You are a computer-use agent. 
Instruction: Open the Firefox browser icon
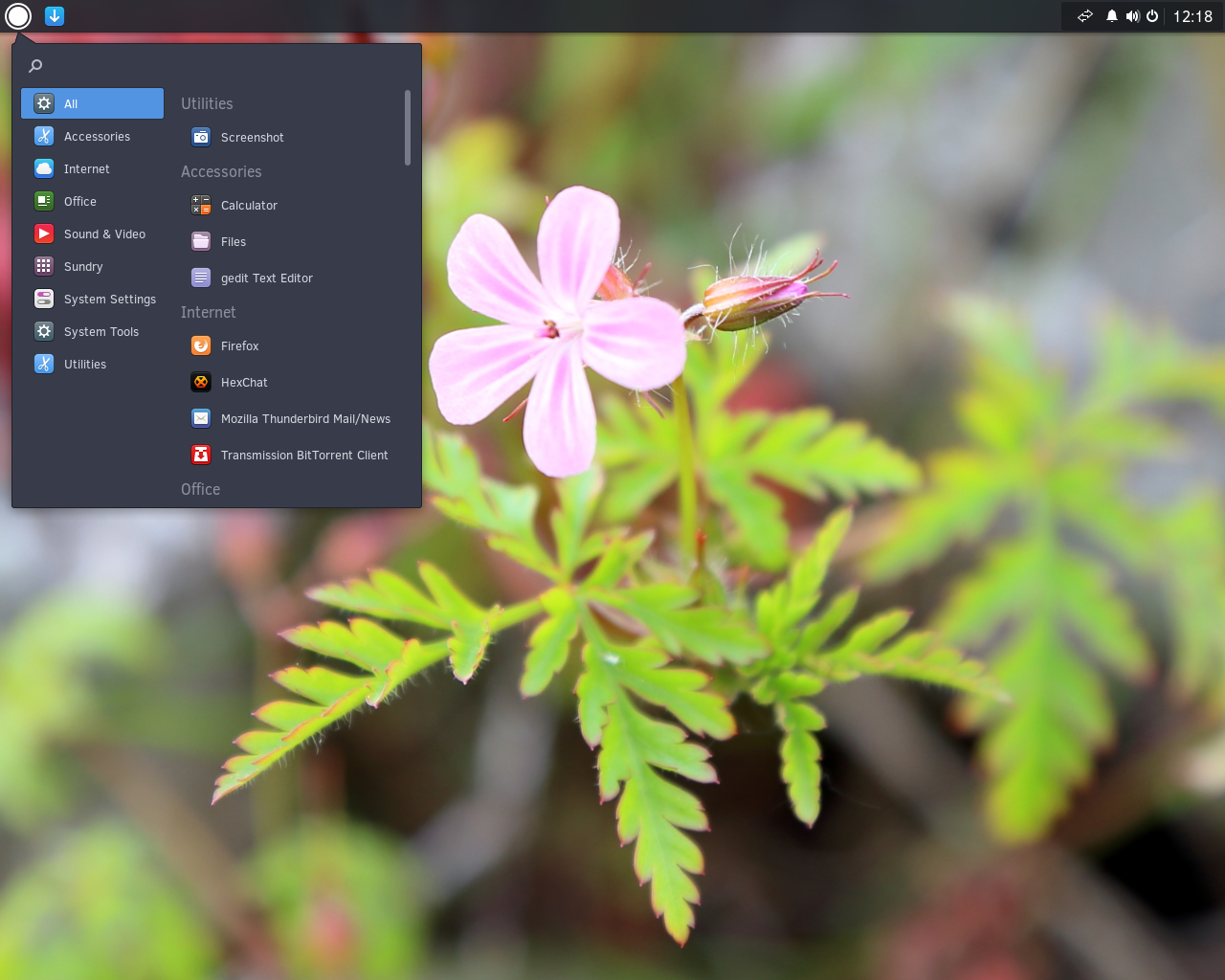(201, 345)
